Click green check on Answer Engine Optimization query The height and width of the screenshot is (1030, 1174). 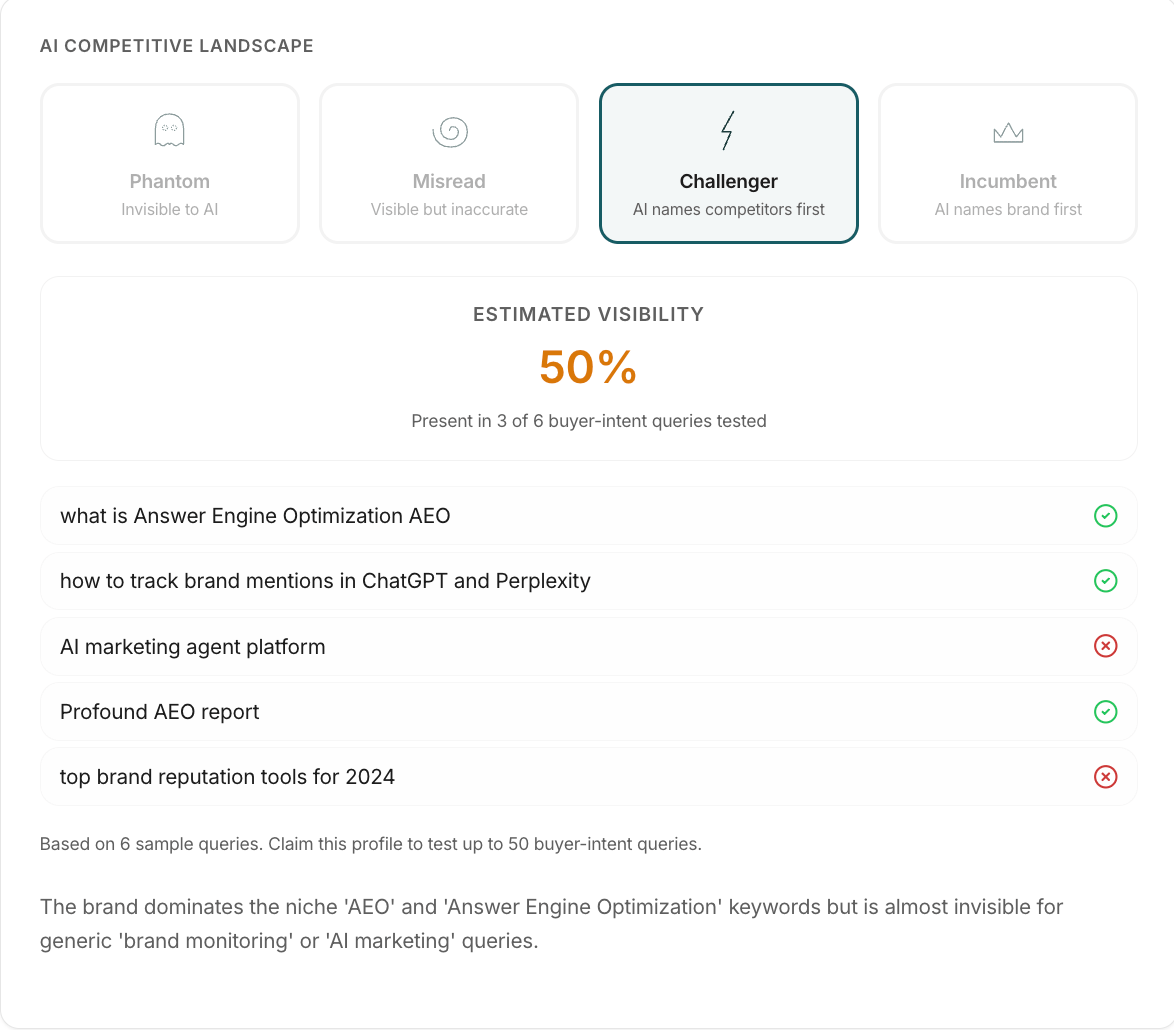[1105, 516]
